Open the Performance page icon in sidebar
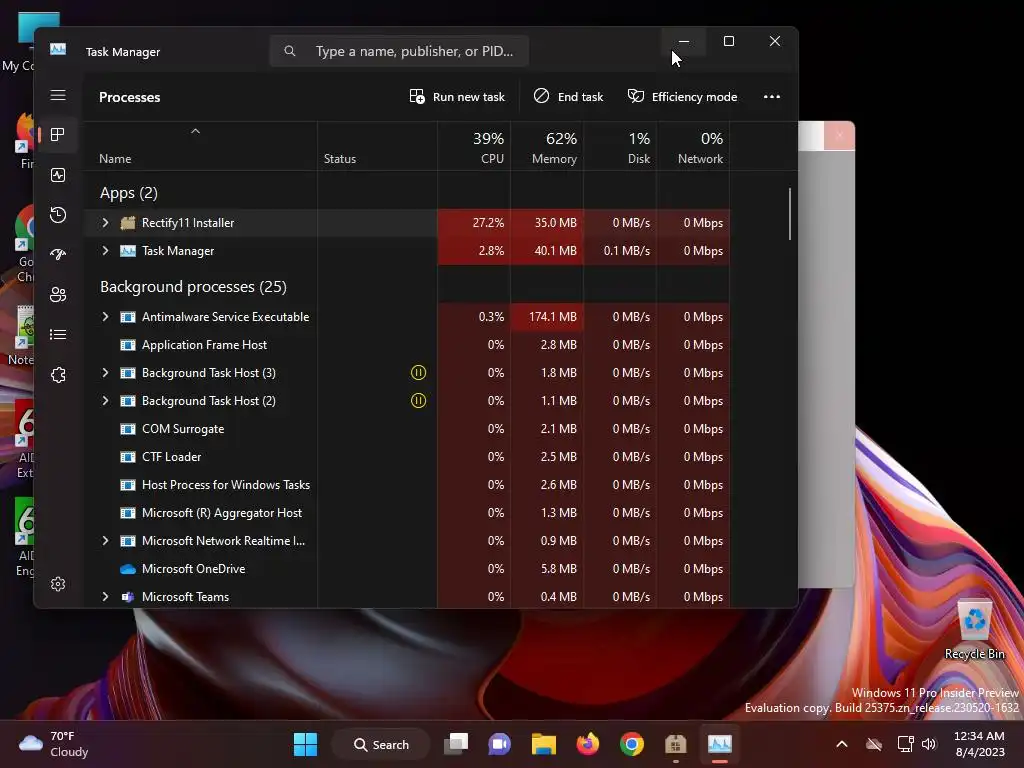Viewport: 1024px width, 768px height. coord(58,175)
